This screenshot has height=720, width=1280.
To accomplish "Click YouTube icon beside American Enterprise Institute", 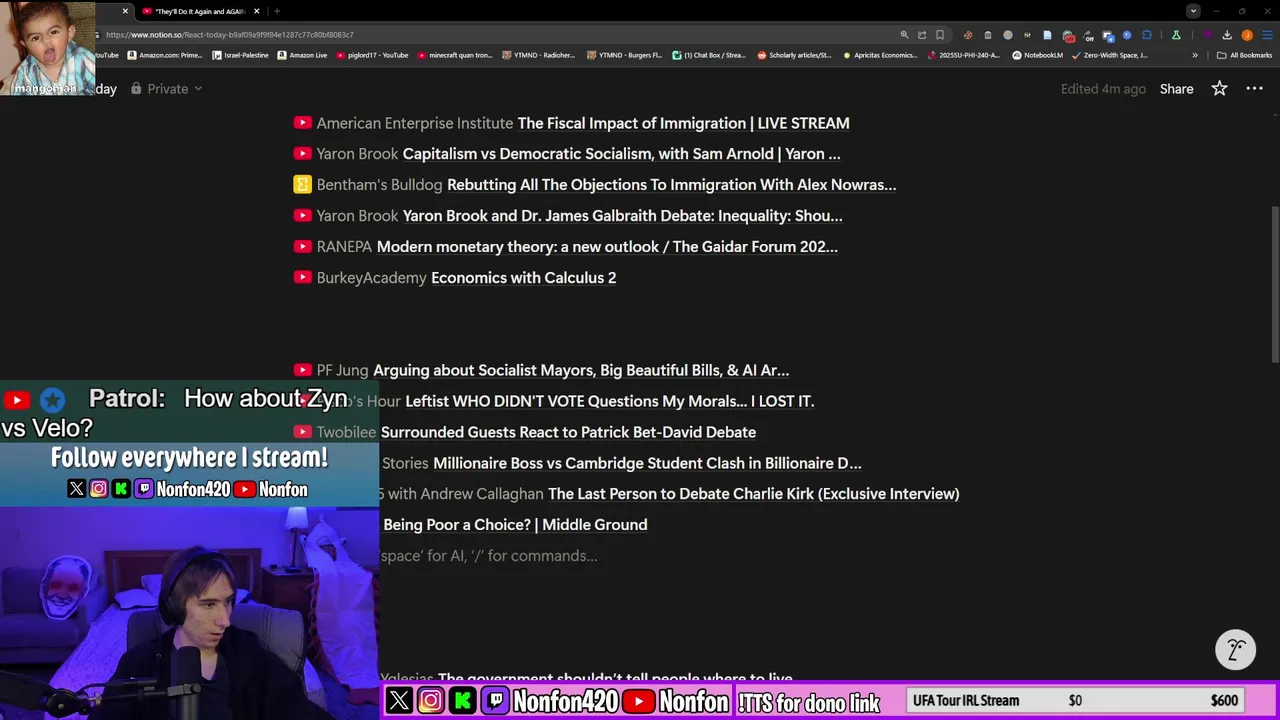I will [x=302, y=123].
